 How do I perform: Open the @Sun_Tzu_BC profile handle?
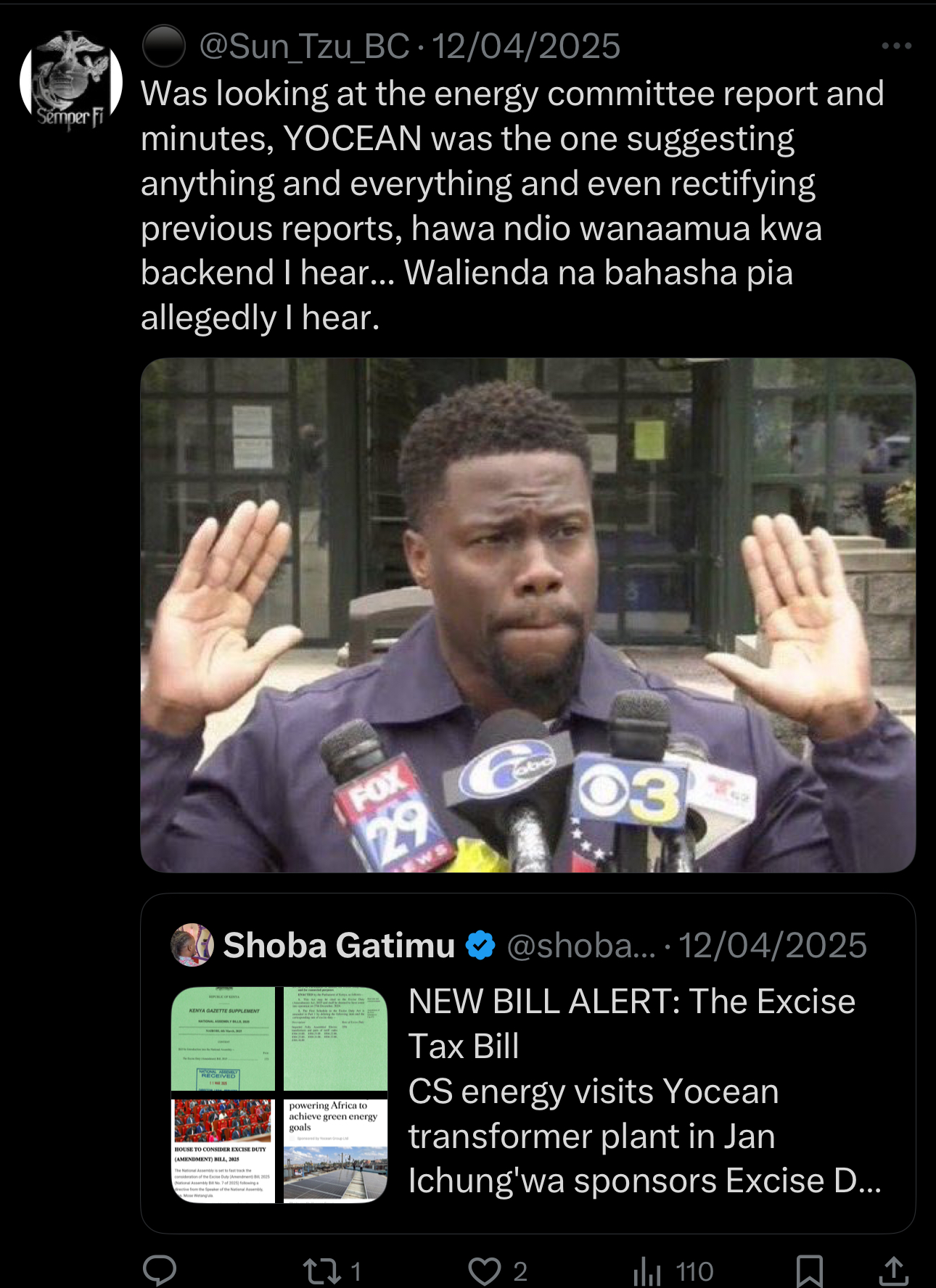pos(304,46)
